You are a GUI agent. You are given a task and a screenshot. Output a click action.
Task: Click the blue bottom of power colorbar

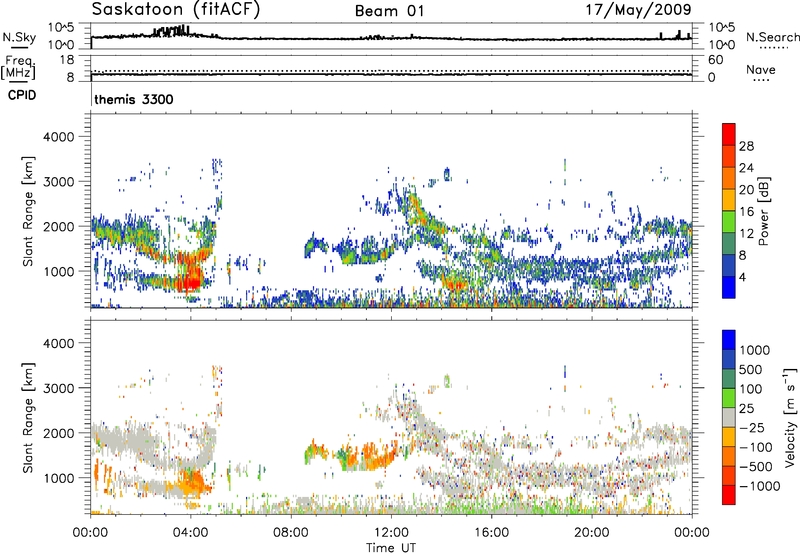point(729,287)
